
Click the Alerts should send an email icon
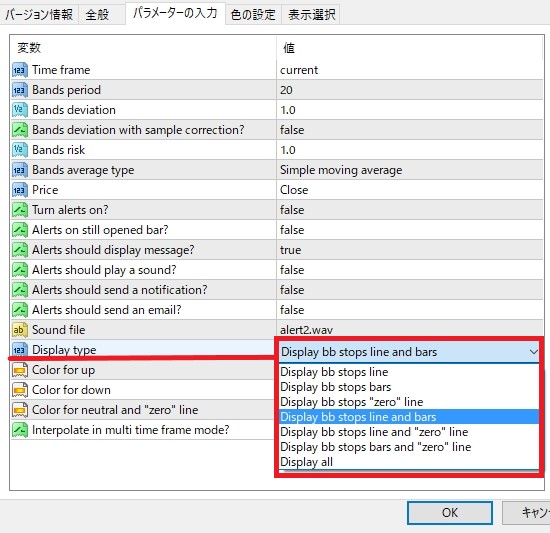click(20, 310)
